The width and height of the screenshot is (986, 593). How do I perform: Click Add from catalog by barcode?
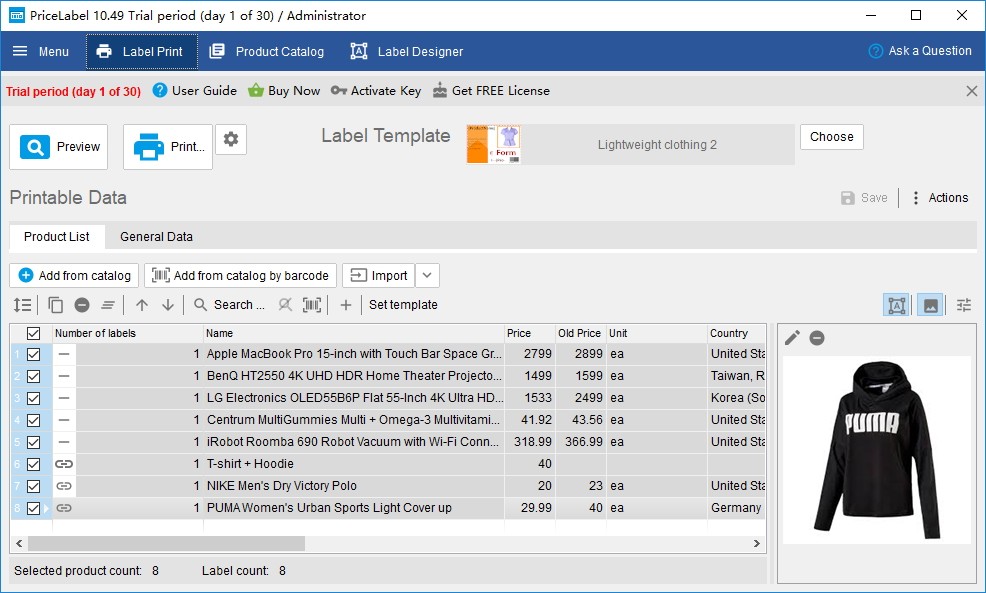coord(240,275)
